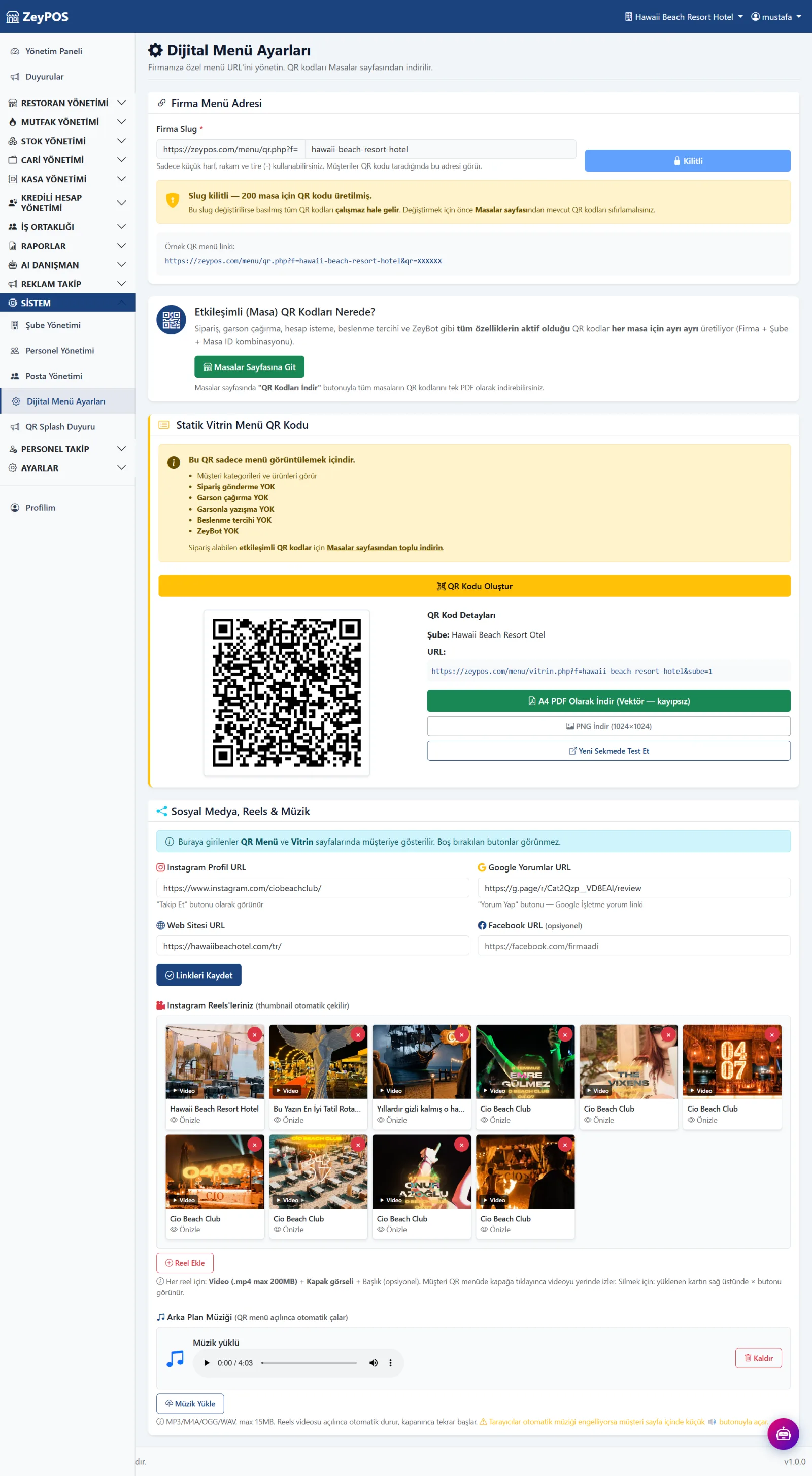
Task: Click the Kilitli lock button
Action: coord(687,160)
